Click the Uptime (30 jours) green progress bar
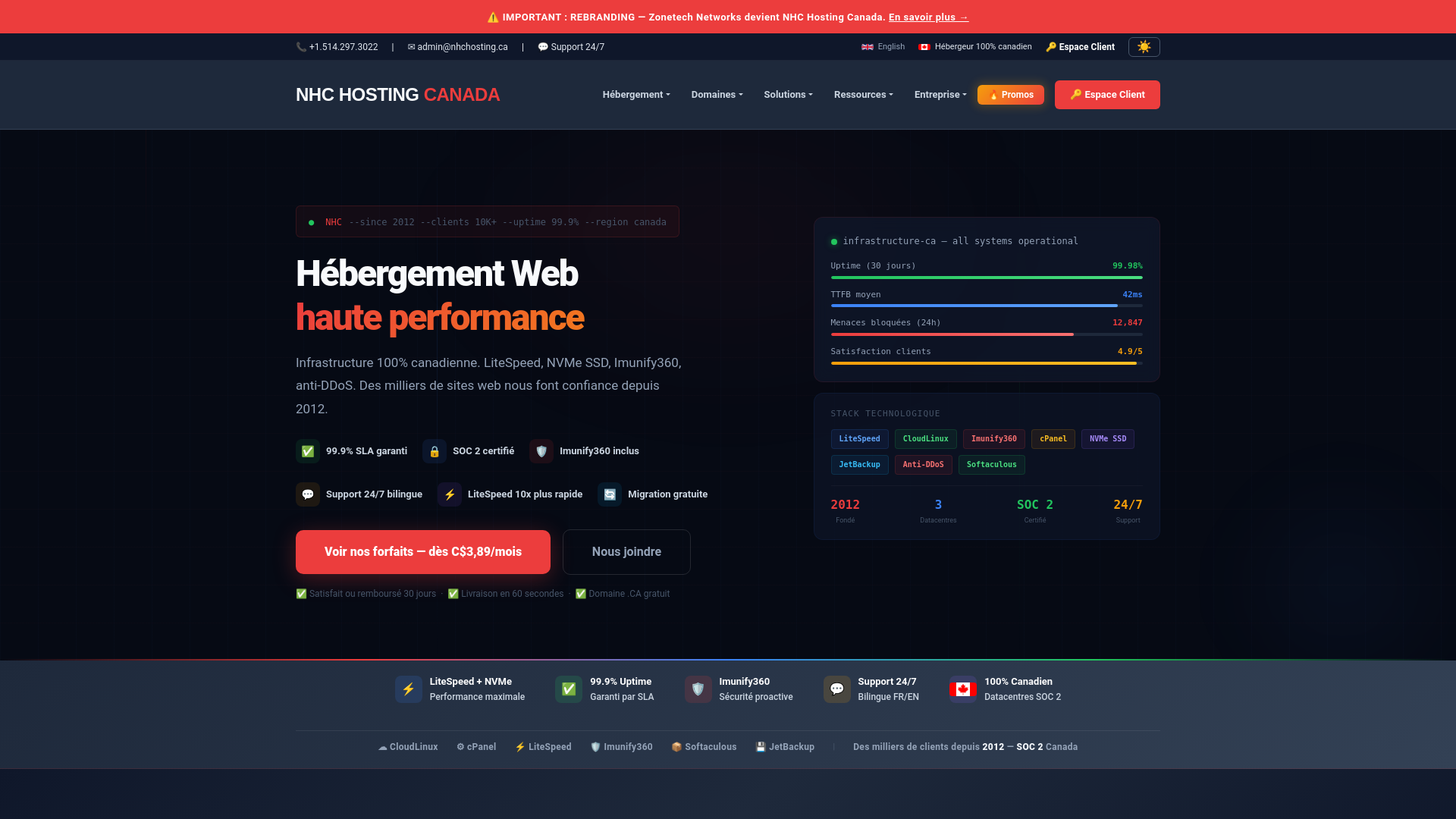The image size is (1456, 819). 987,278
